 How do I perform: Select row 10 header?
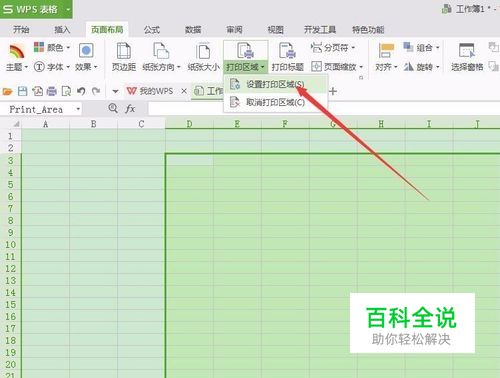(x=10, y=244)
